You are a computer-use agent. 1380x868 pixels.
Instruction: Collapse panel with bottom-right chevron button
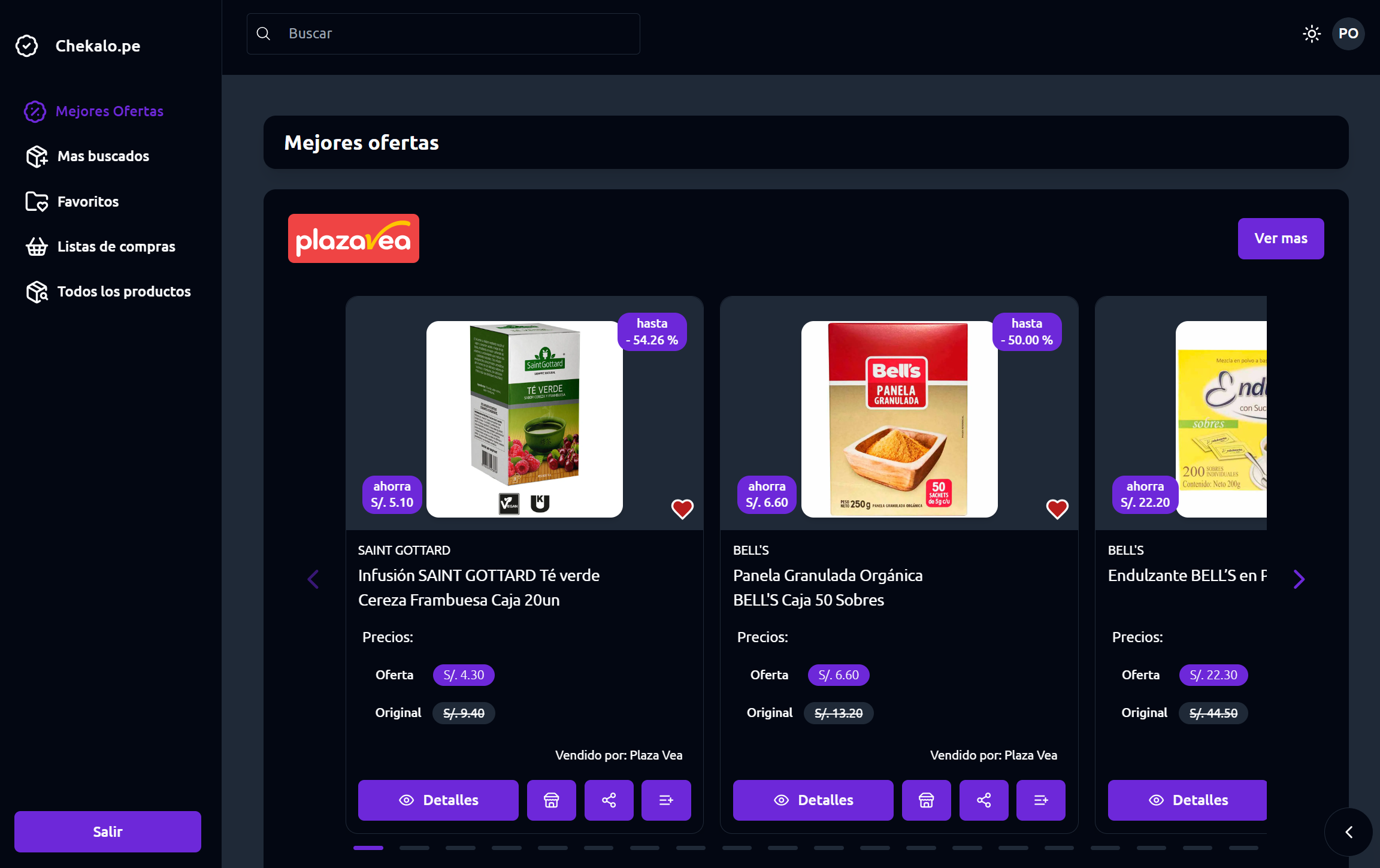pyautogui.click(x=1349, y=832)
